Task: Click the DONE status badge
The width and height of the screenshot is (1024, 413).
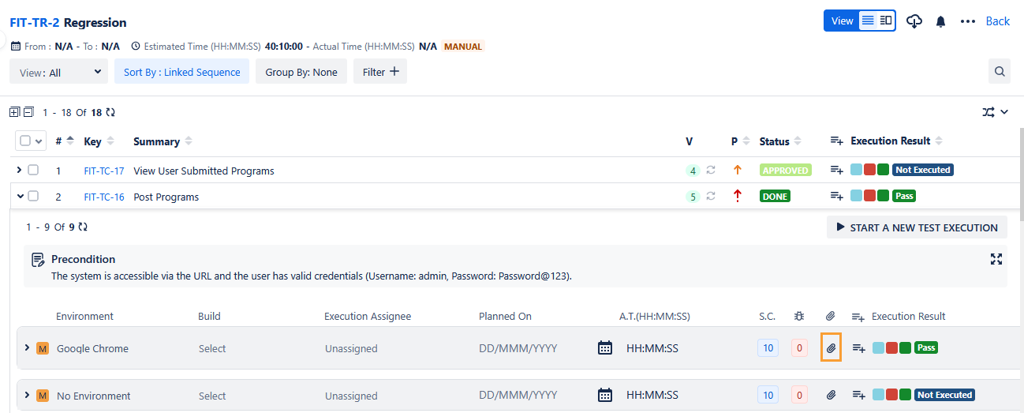Action: coord(775,196)
